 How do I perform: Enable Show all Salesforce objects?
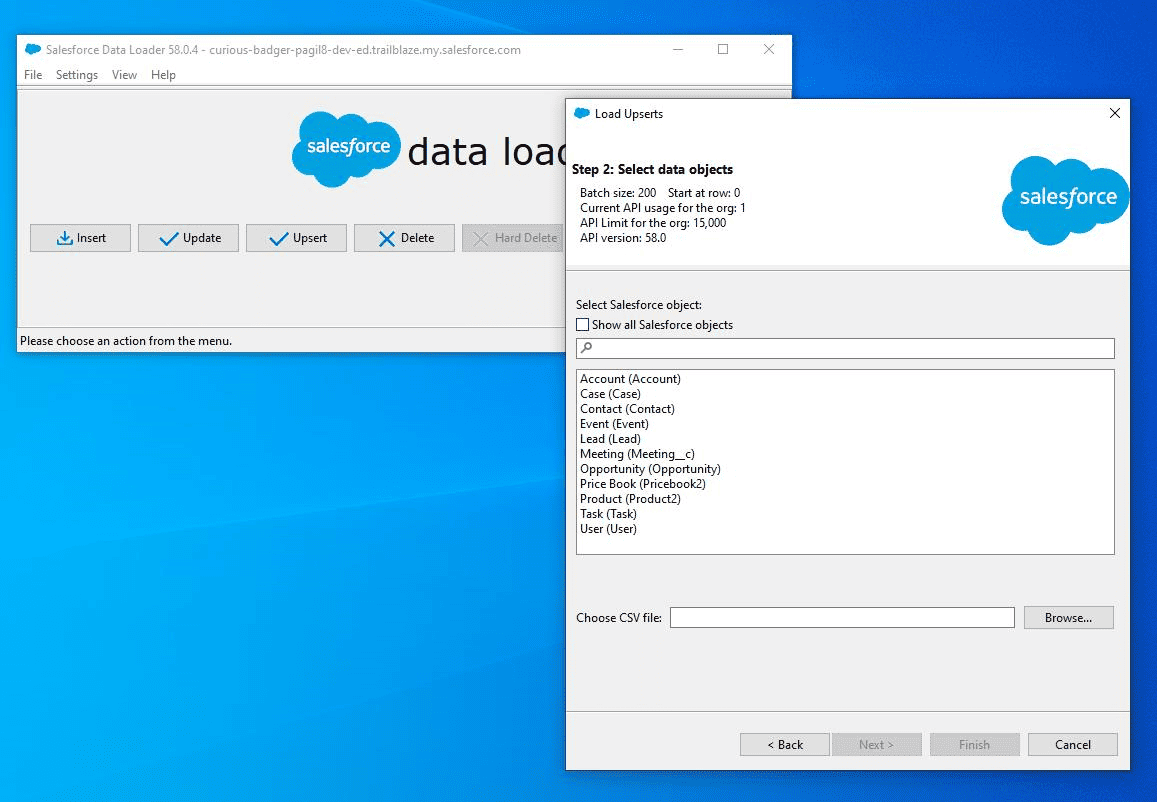click(582, 324)
